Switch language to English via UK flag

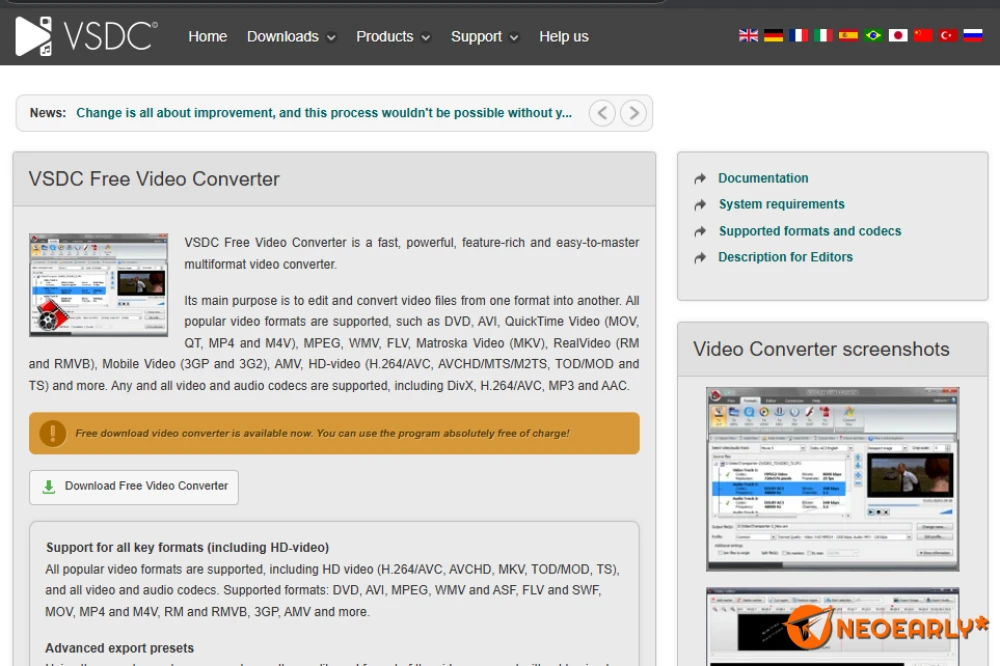pos(748,36)
